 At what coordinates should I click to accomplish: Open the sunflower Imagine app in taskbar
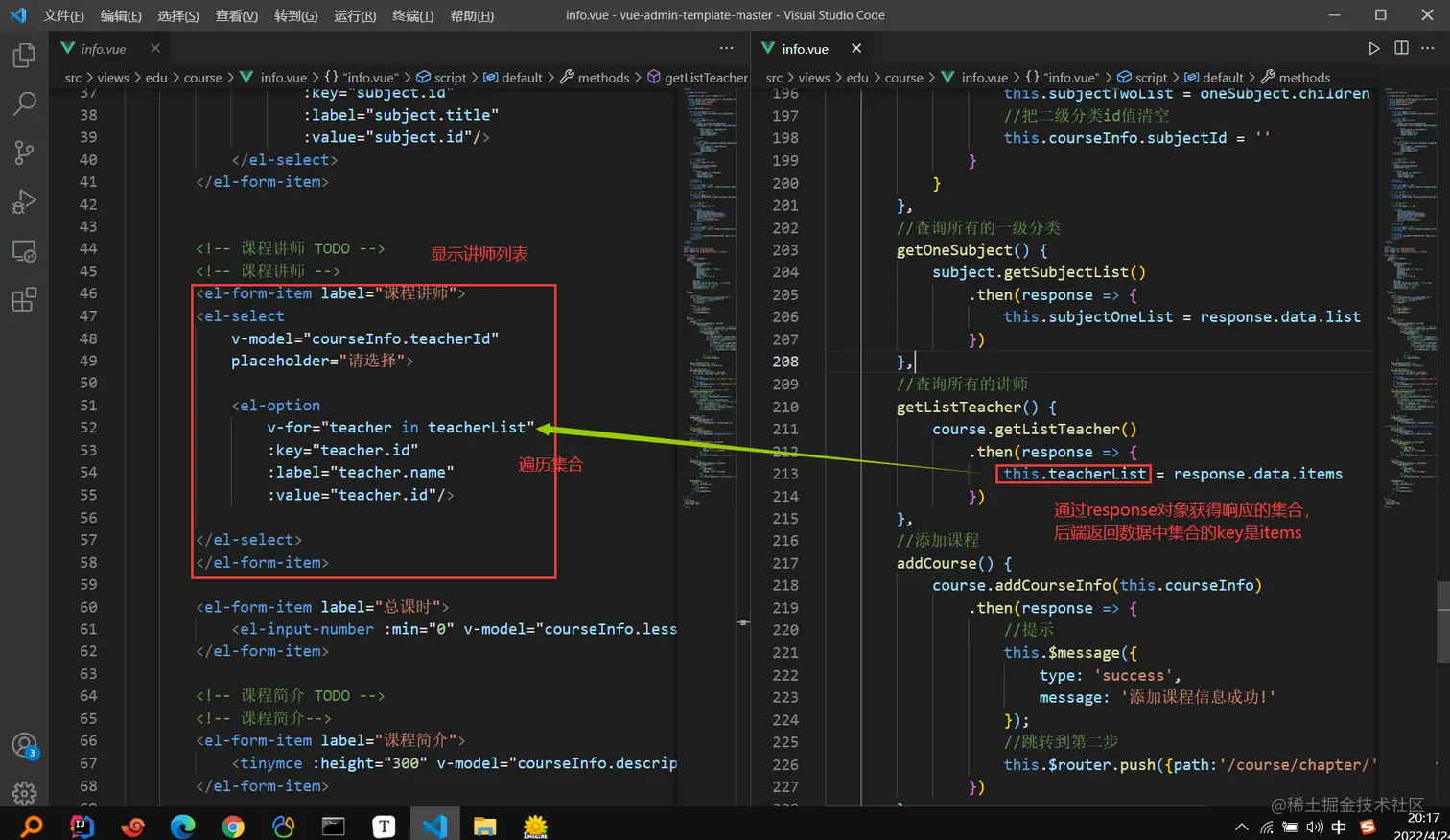pyautogui.click(x=535, y=826)
